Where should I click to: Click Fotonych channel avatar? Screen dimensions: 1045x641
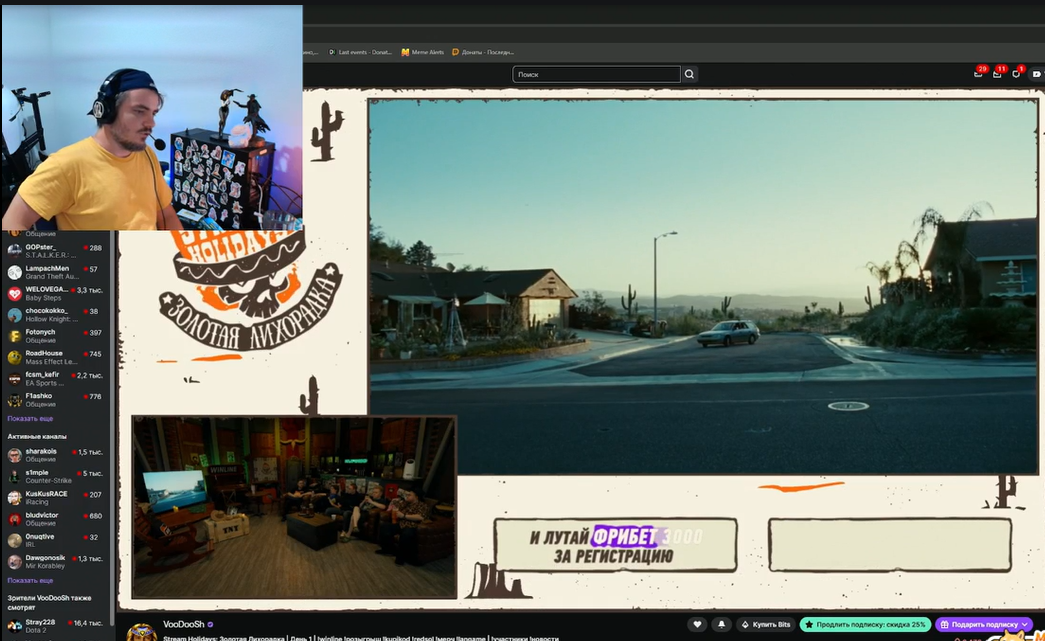[15, 336]
